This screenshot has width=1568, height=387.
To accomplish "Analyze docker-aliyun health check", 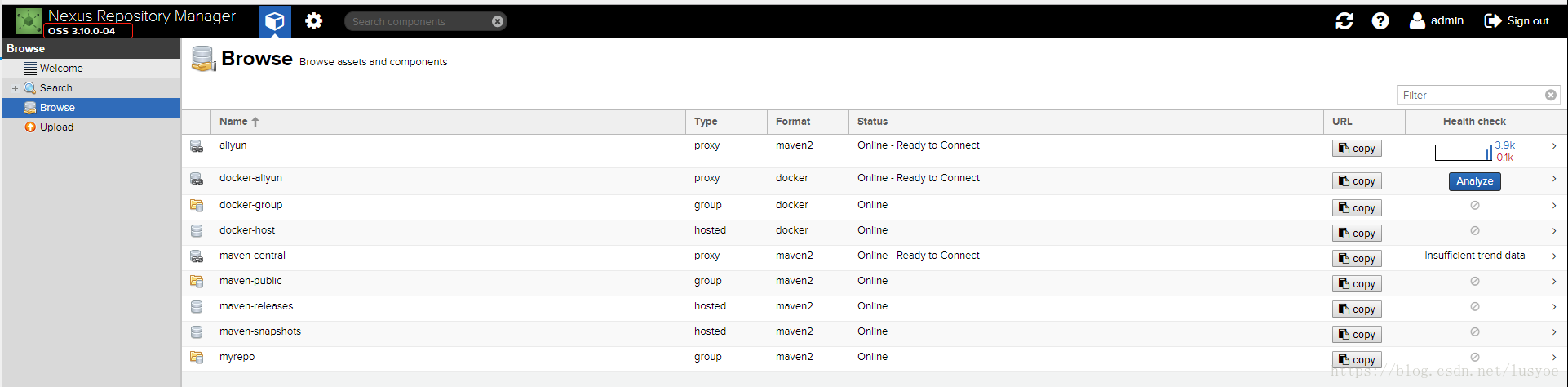I will pyautogui.click(x=1474, y=181).
